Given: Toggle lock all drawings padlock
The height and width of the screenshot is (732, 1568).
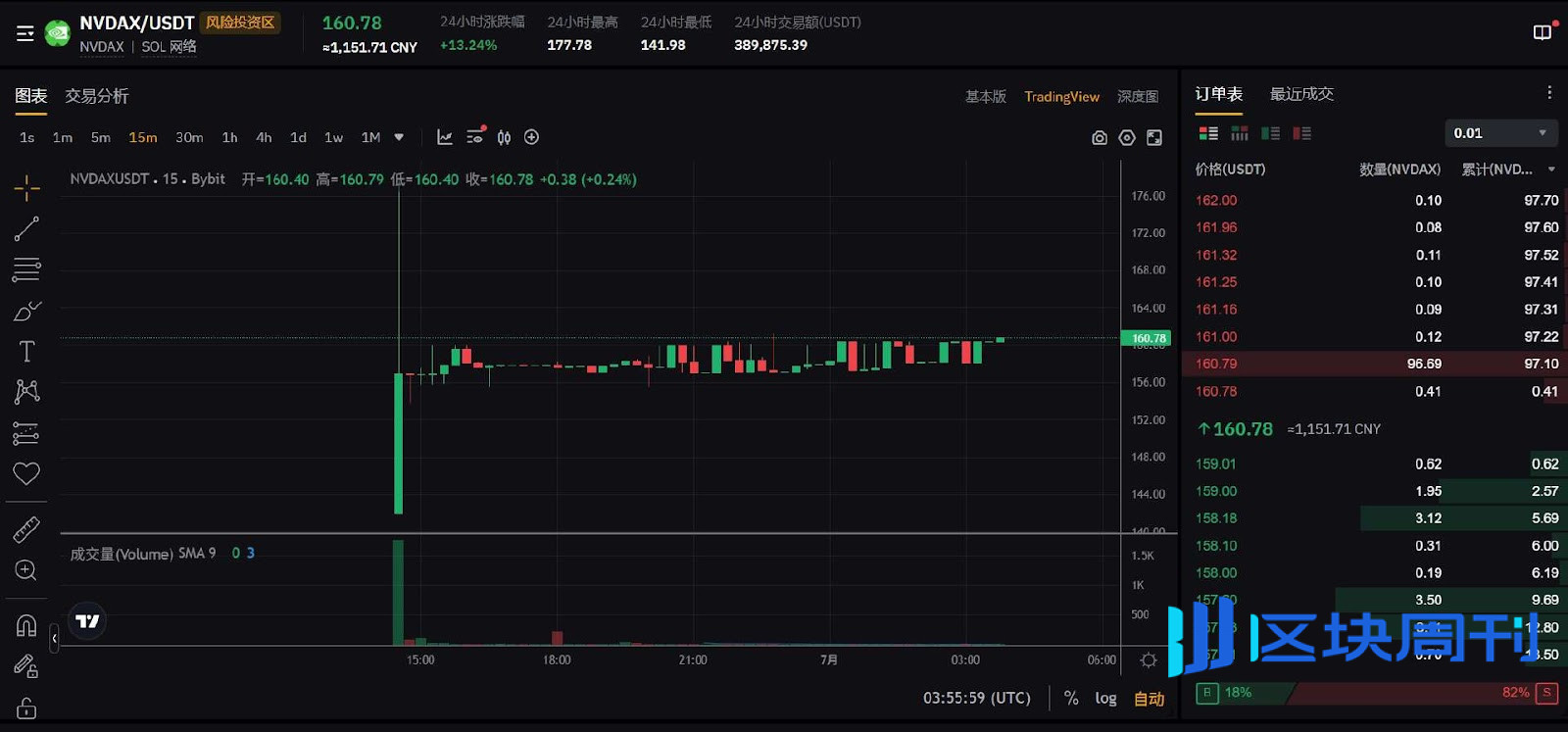Looking at the screenshot, I should click(x=26, y=708).
